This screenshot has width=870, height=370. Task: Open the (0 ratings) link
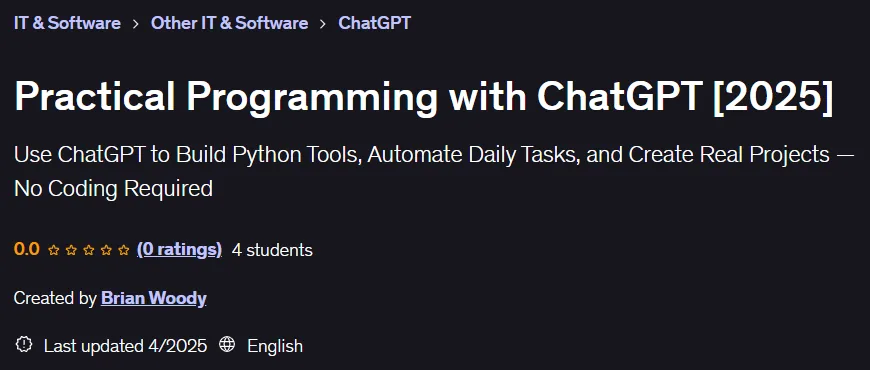[179, 250]
